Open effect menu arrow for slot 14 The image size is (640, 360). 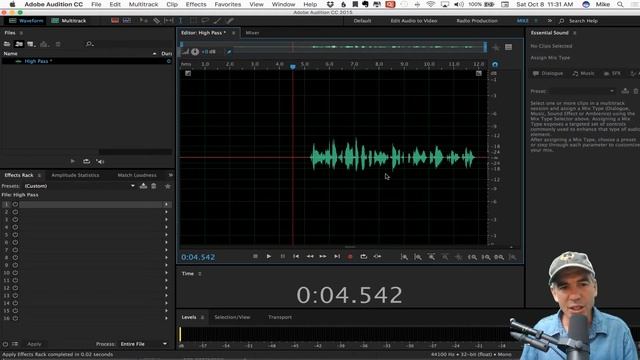click(x=166, y=303)
